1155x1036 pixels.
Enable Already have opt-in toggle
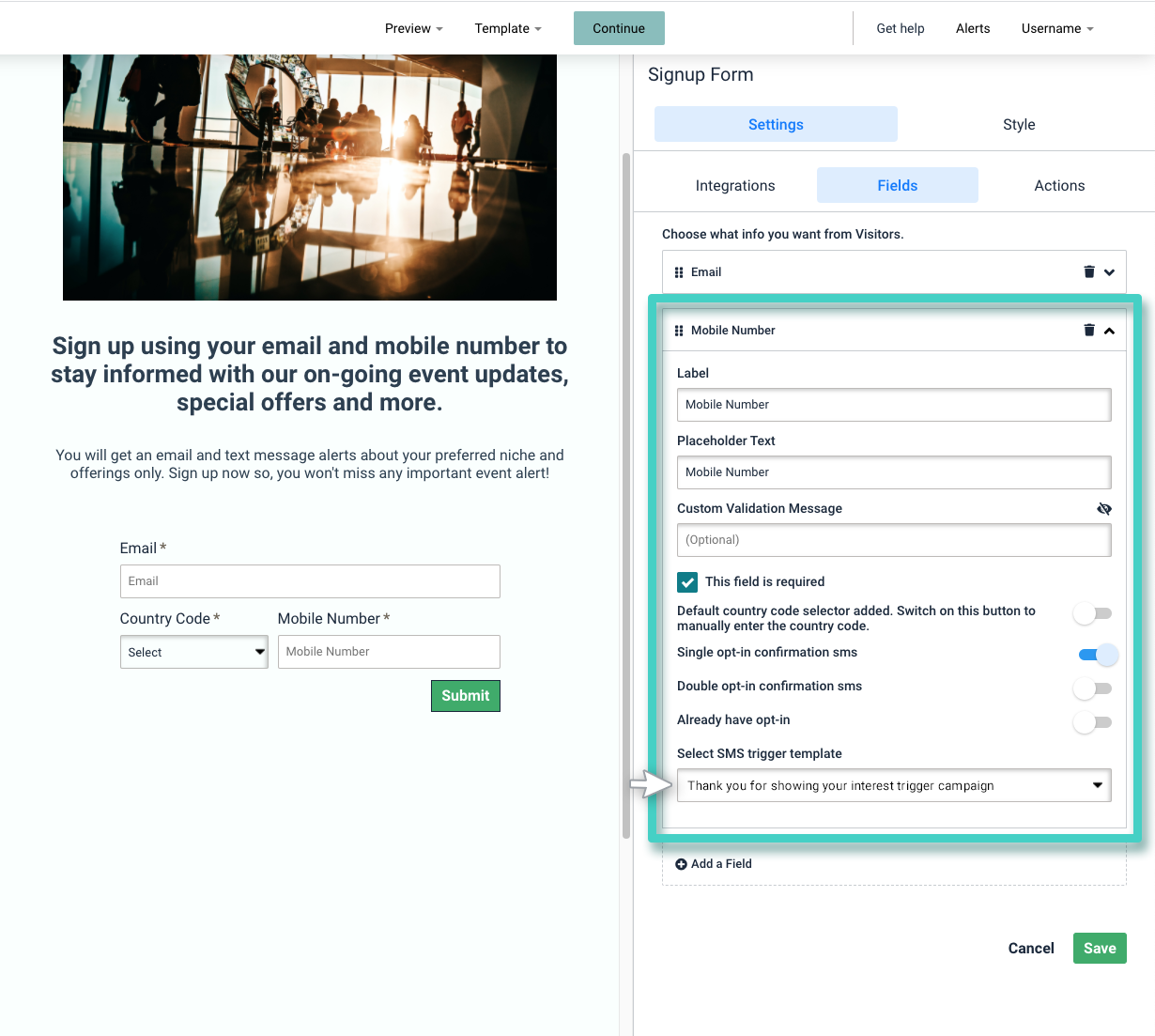[x=1093, y=722]
